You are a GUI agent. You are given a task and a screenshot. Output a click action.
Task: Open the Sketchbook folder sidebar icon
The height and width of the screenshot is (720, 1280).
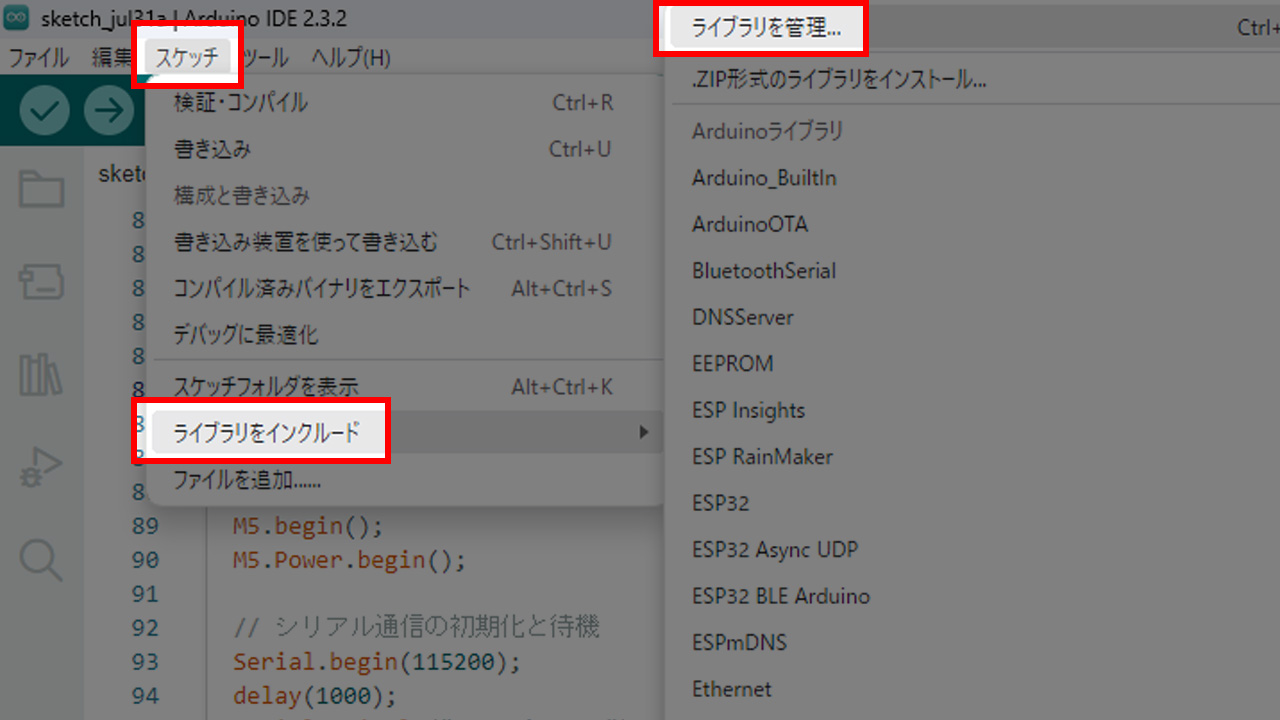point(42,189)
